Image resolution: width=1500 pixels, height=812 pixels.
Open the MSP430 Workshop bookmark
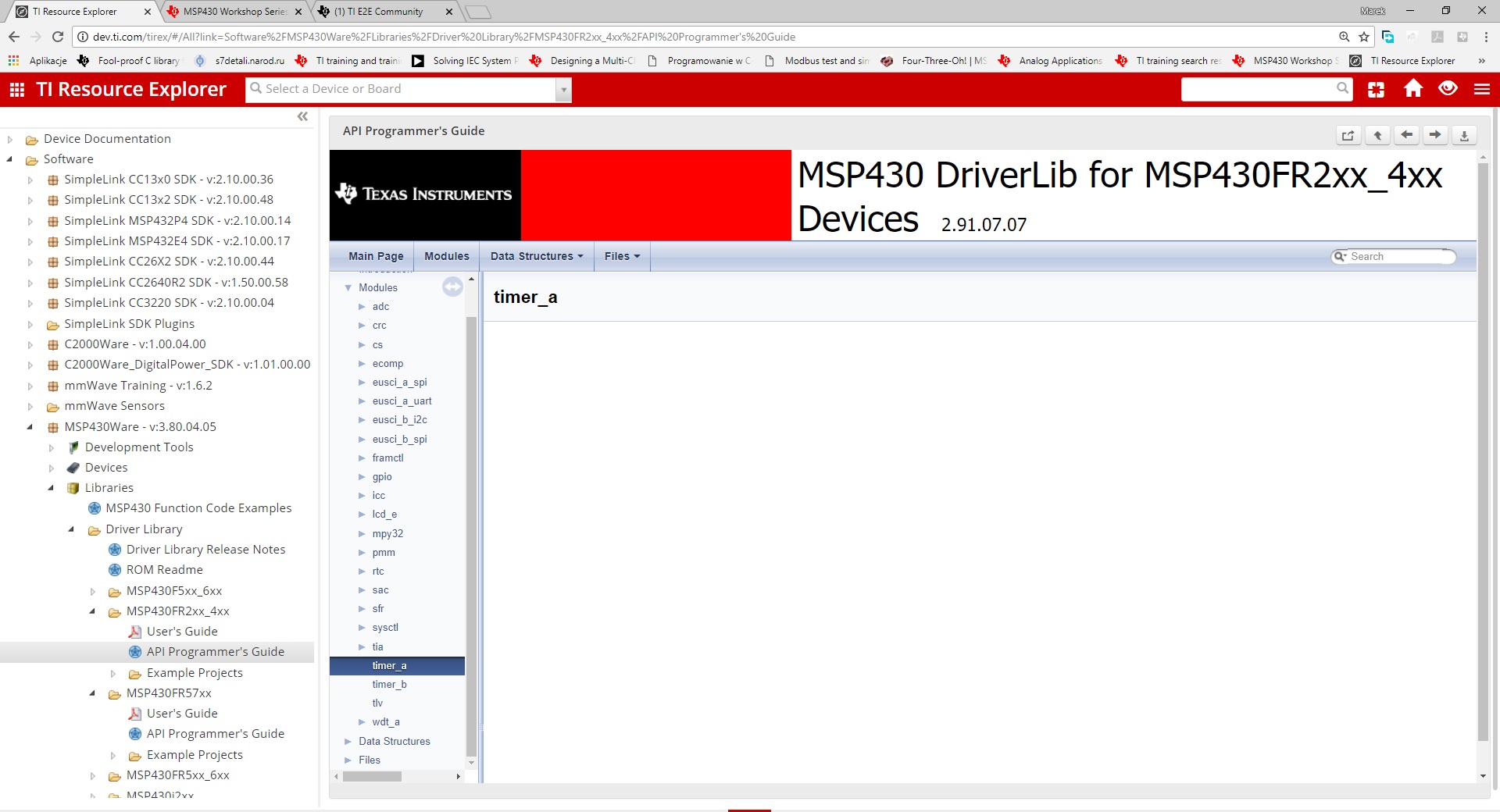click(1285, 61)
